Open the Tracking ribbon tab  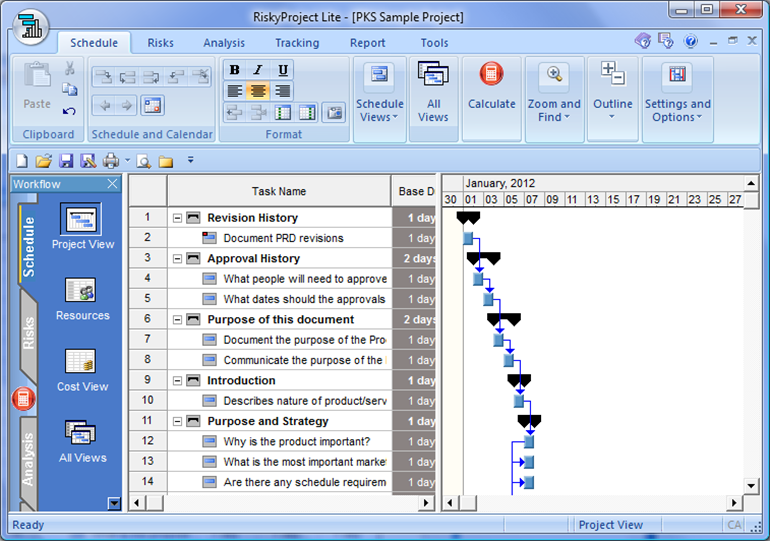click(297, 43)
